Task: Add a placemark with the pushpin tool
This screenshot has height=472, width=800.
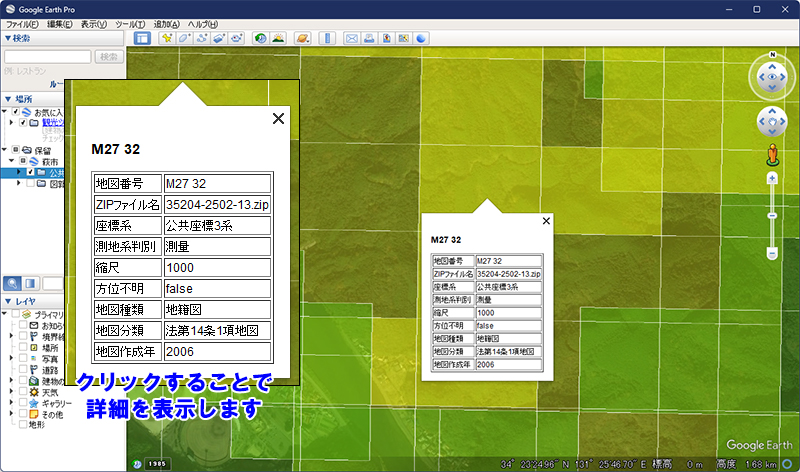Action: (x=166, y=38)
